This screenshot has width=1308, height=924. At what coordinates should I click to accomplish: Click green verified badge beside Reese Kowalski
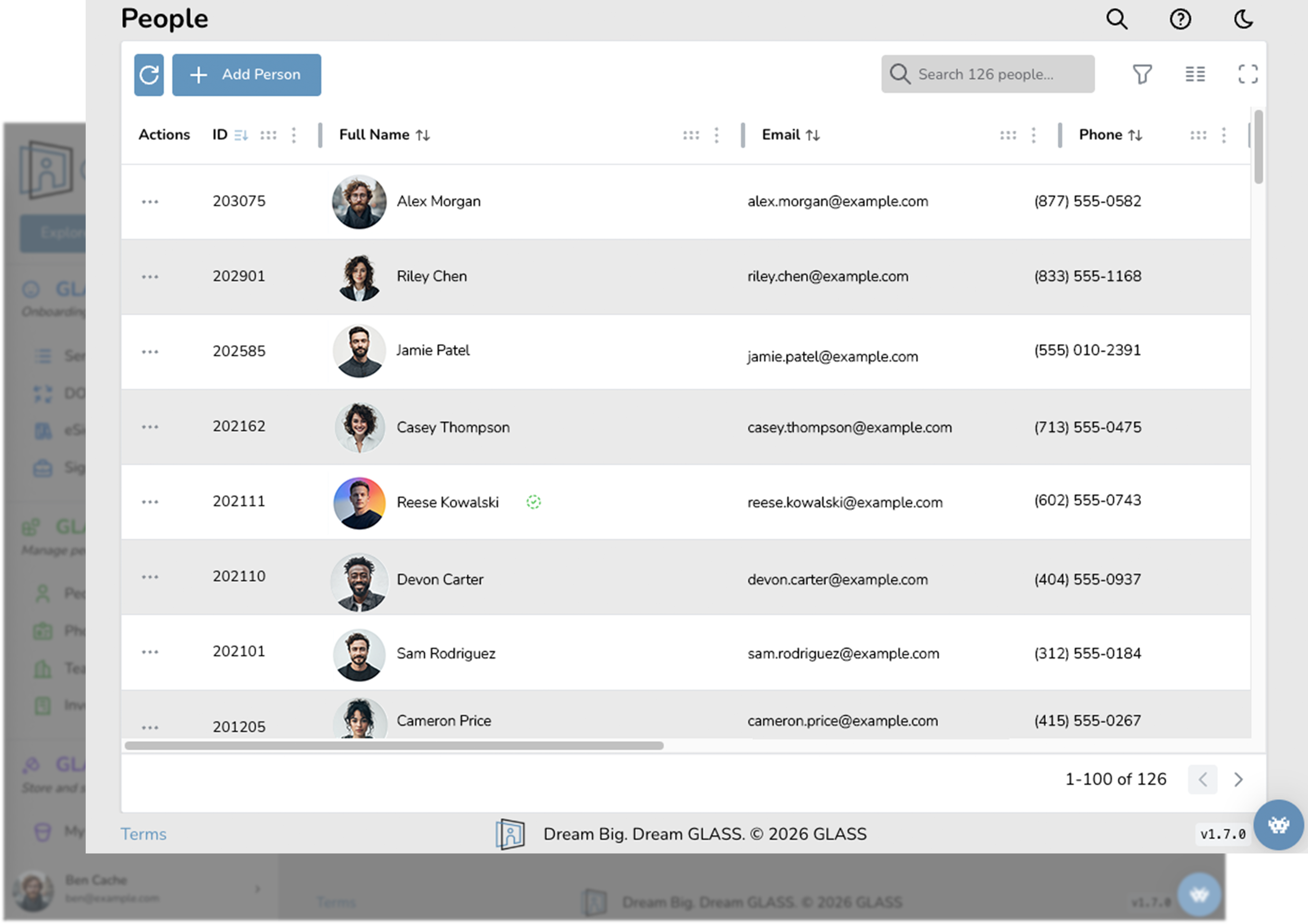(x=533, y=502)
